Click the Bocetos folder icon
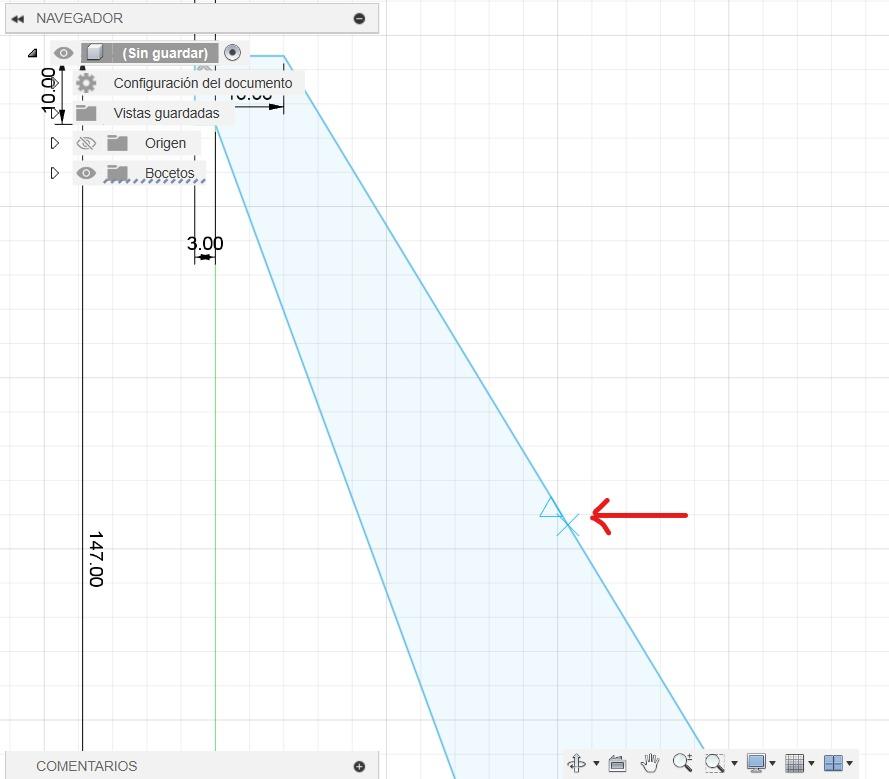This screenshot has width=889, height=779. [117, 173]
